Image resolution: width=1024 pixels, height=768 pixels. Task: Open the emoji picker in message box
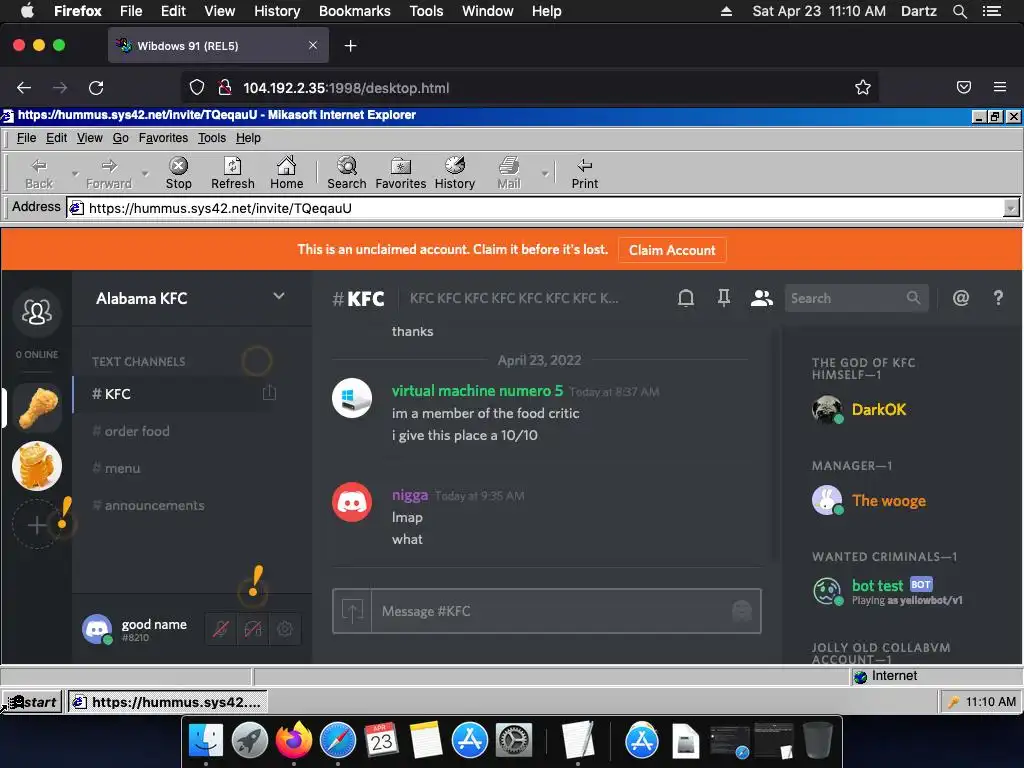coord(742,611)
